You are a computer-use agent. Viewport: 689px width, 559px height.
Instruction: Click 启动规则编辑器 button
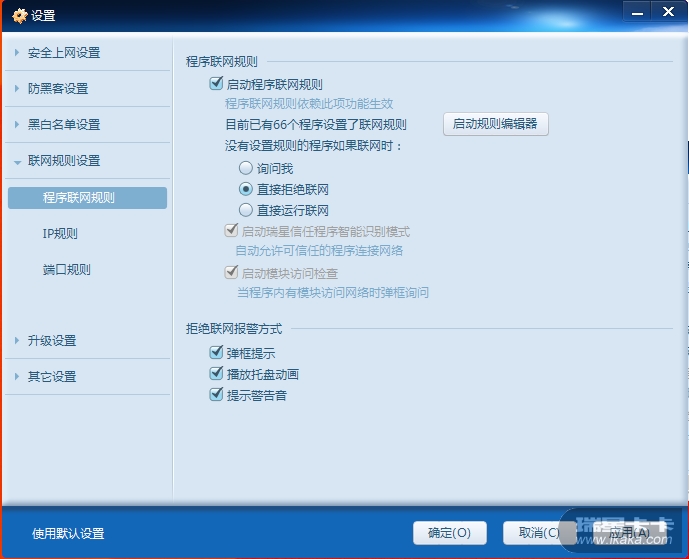[495, 124]
